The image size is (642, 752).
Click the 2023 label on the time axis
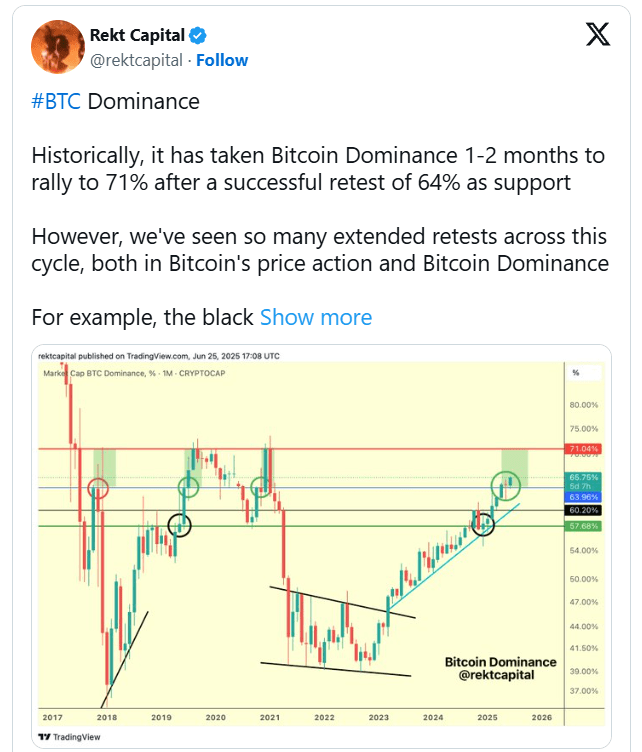378,717
